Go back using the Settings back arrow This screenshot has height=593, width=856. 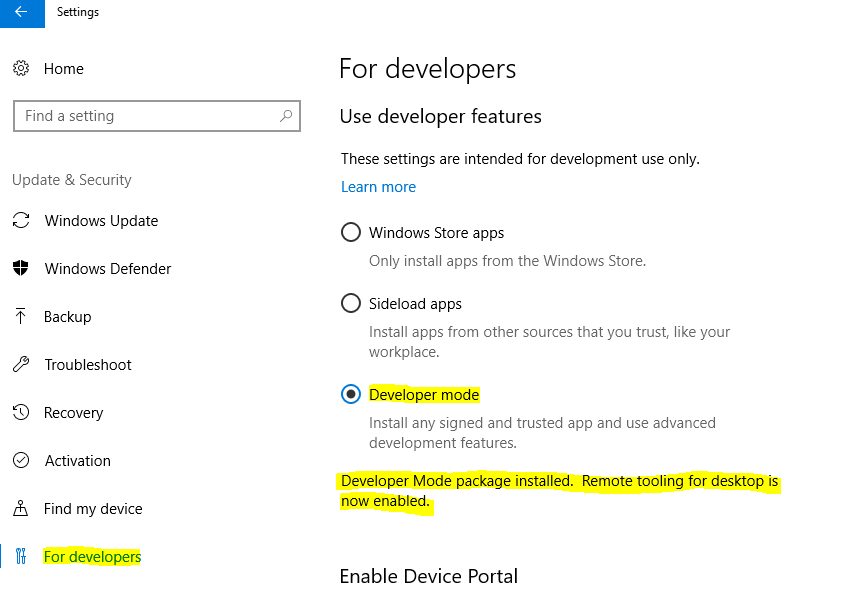tap(22, 13)
